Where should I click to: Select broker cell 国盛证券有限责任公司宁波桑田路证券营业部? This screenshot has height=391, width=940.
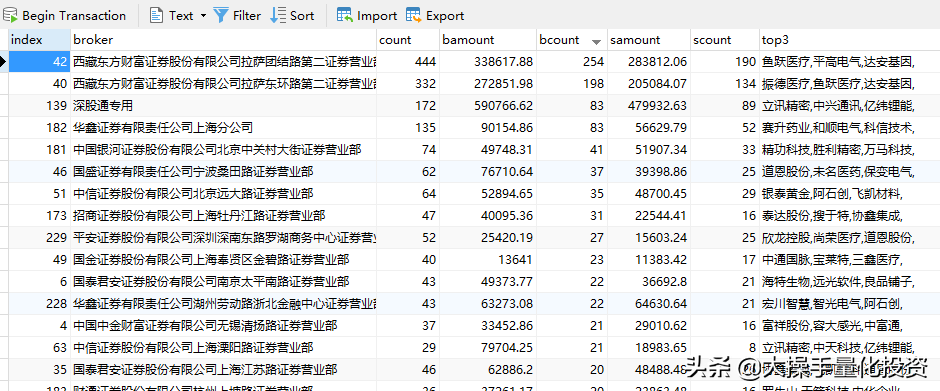click(224, 172)
